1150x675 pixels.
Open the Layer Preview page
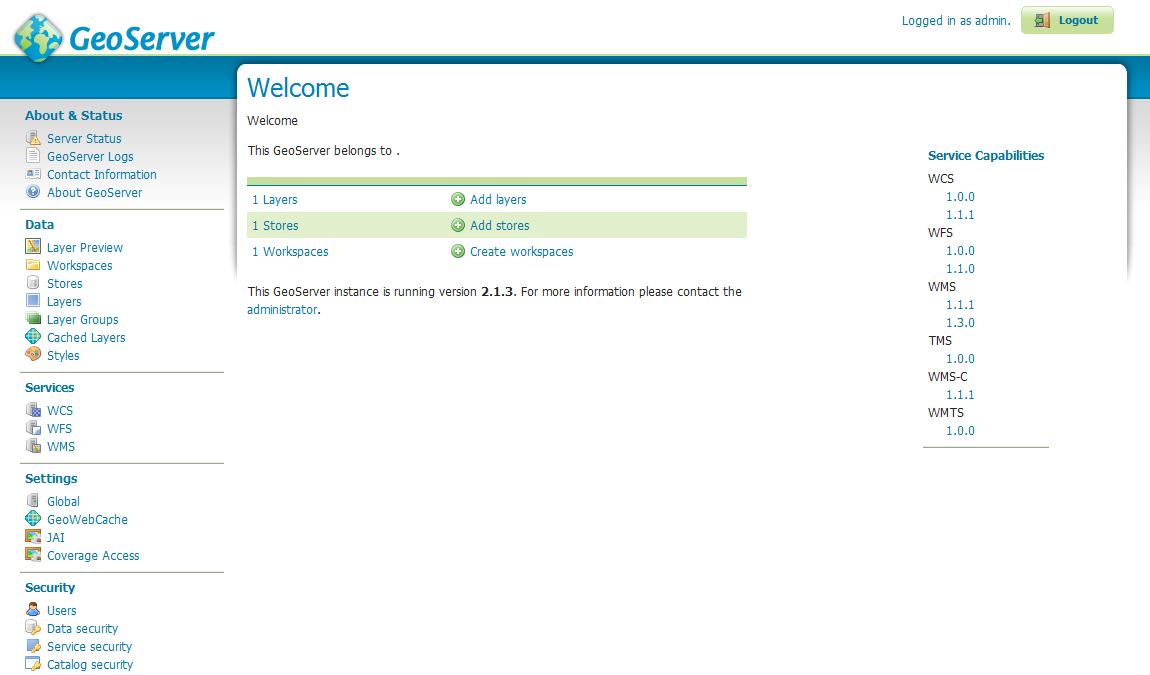click(85, 247)
